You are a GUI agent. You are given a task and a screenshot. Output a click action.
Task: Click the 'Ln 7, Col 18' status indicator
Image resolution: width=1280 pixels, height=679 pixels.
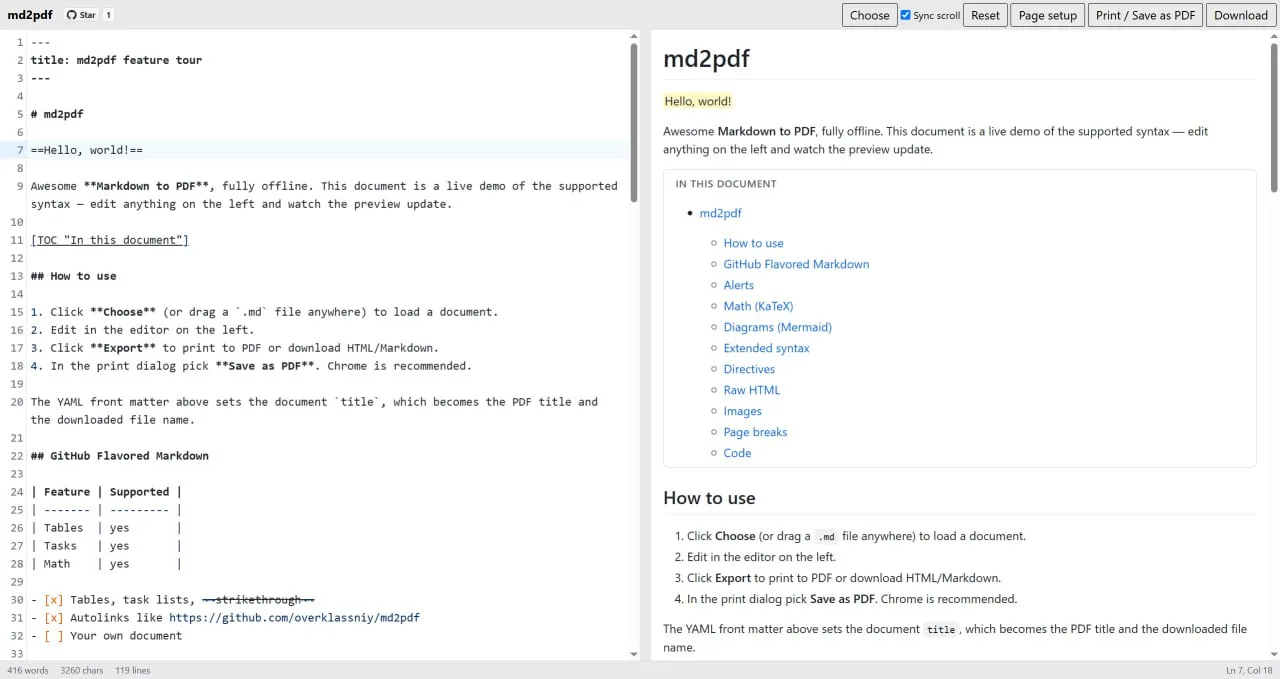point(1249,670)
